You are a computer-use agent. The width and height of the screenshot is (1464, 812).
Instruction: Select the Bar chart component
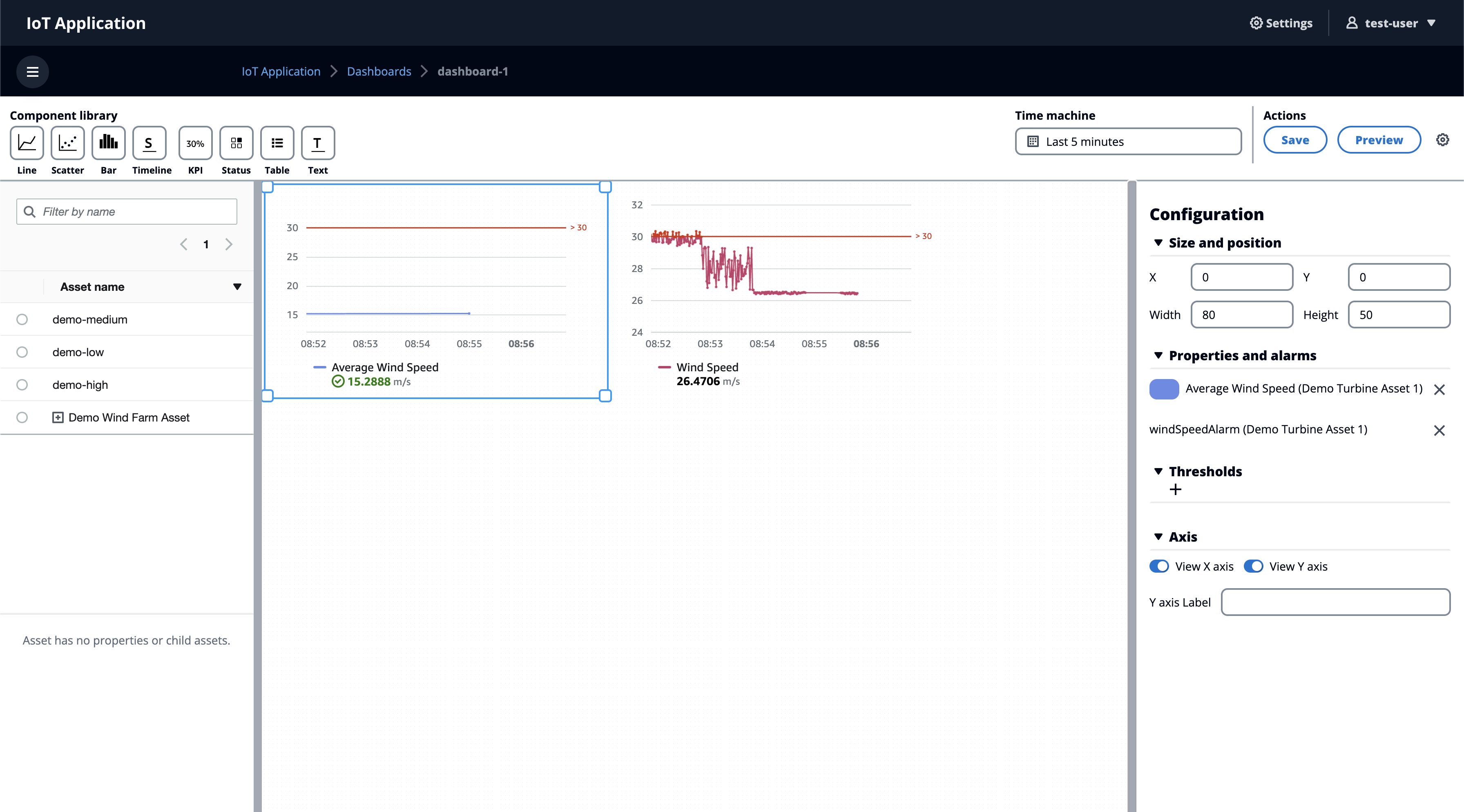click(x=109, y=143)
